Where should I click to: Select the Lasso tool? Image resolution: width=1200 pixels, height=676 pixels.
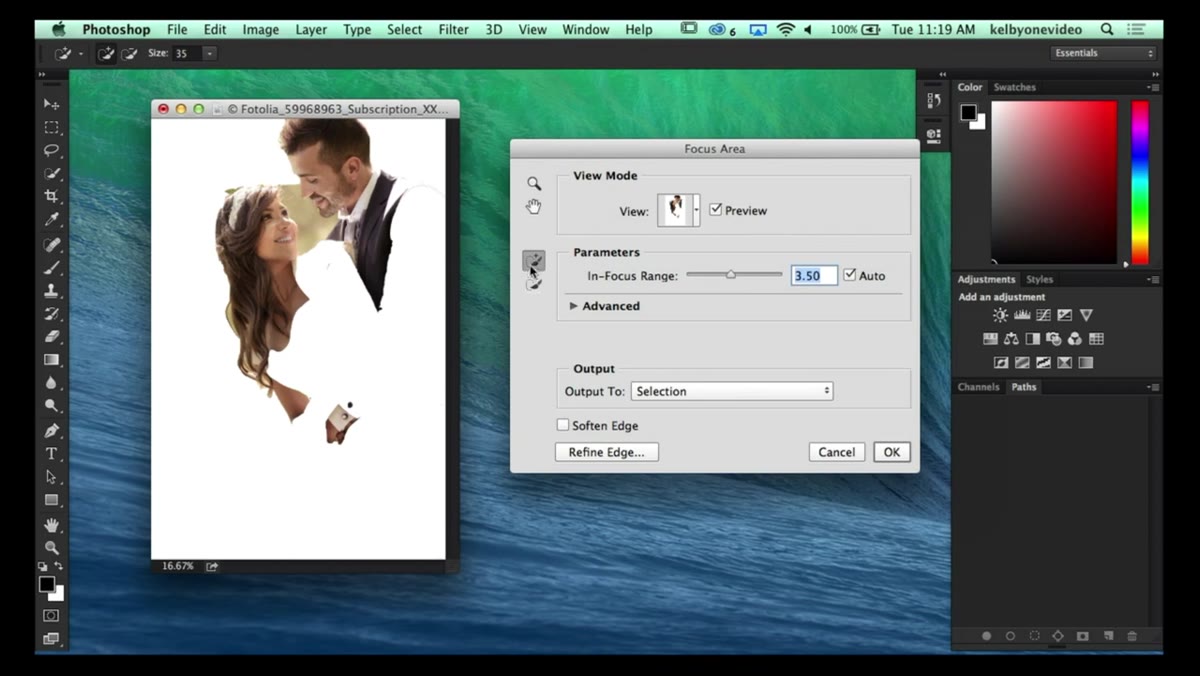tap(51, 150)
